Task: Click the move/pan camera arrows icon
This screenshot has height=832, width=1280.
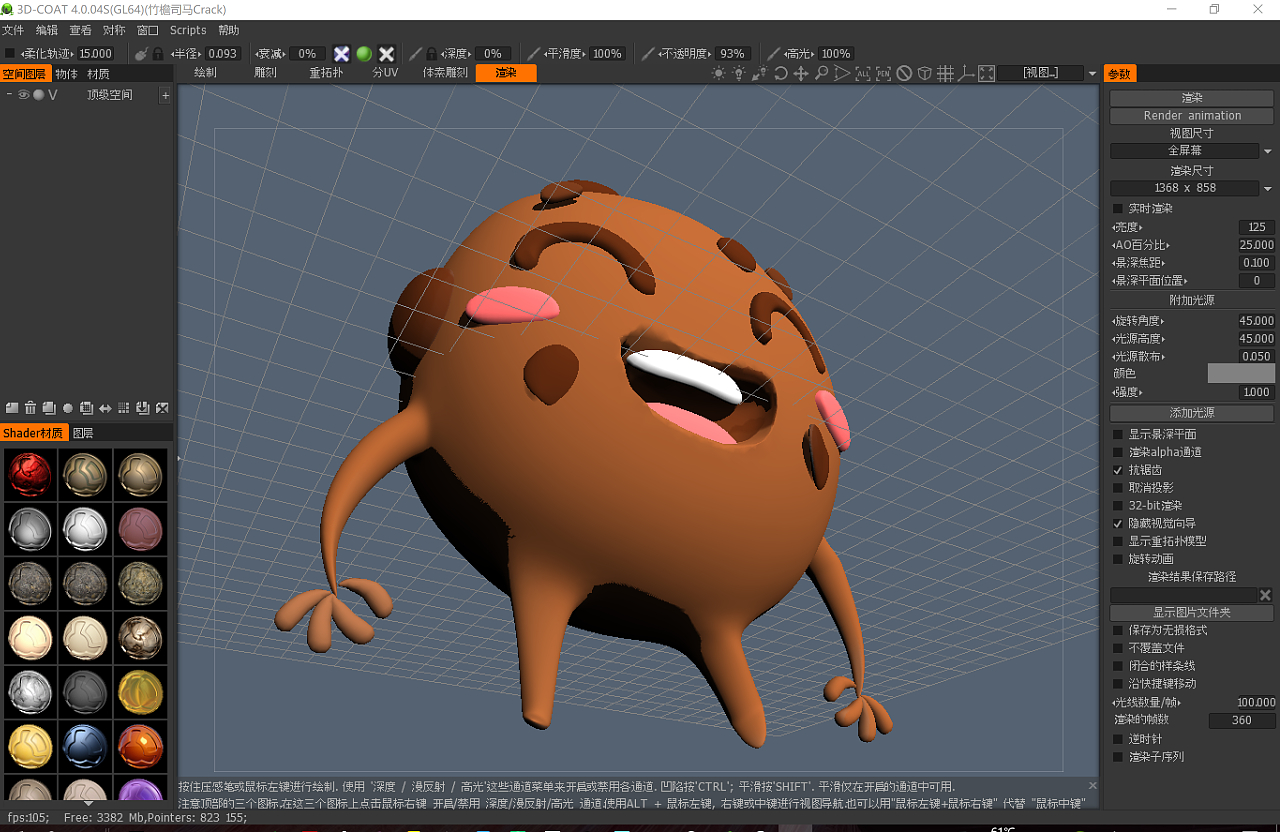Action: [x=801, y=73]
